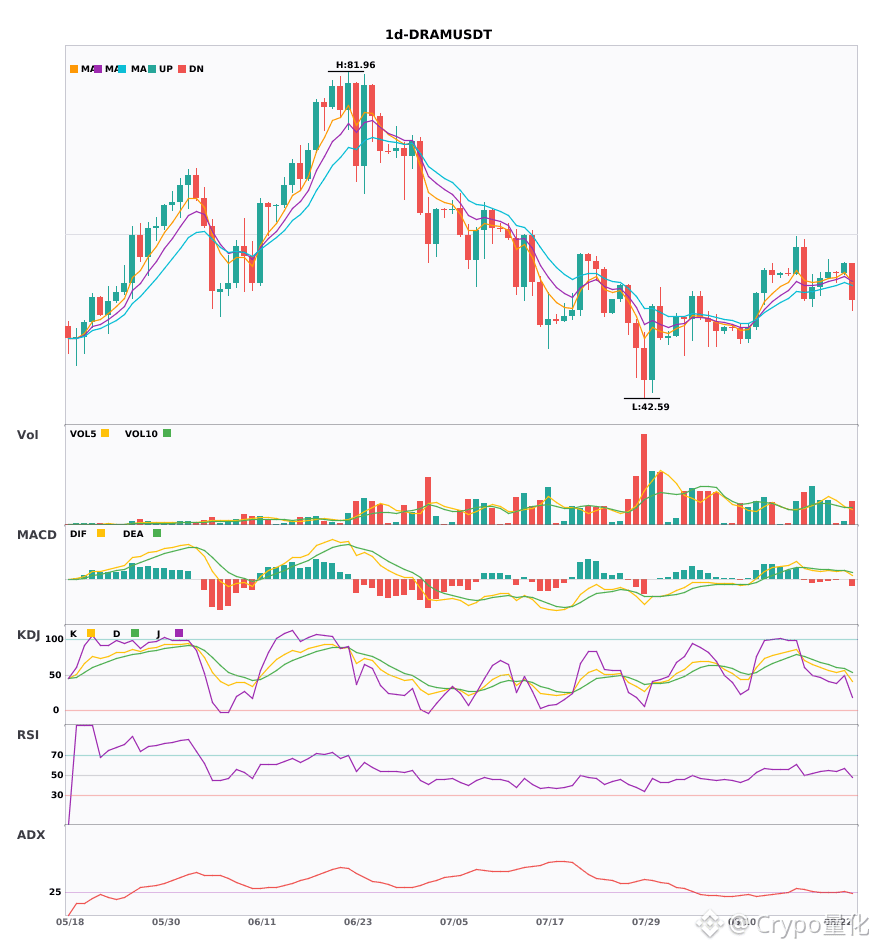Click the VOL5 legend text
Viewport: 877px width, 950px height.
click(83, 434)
